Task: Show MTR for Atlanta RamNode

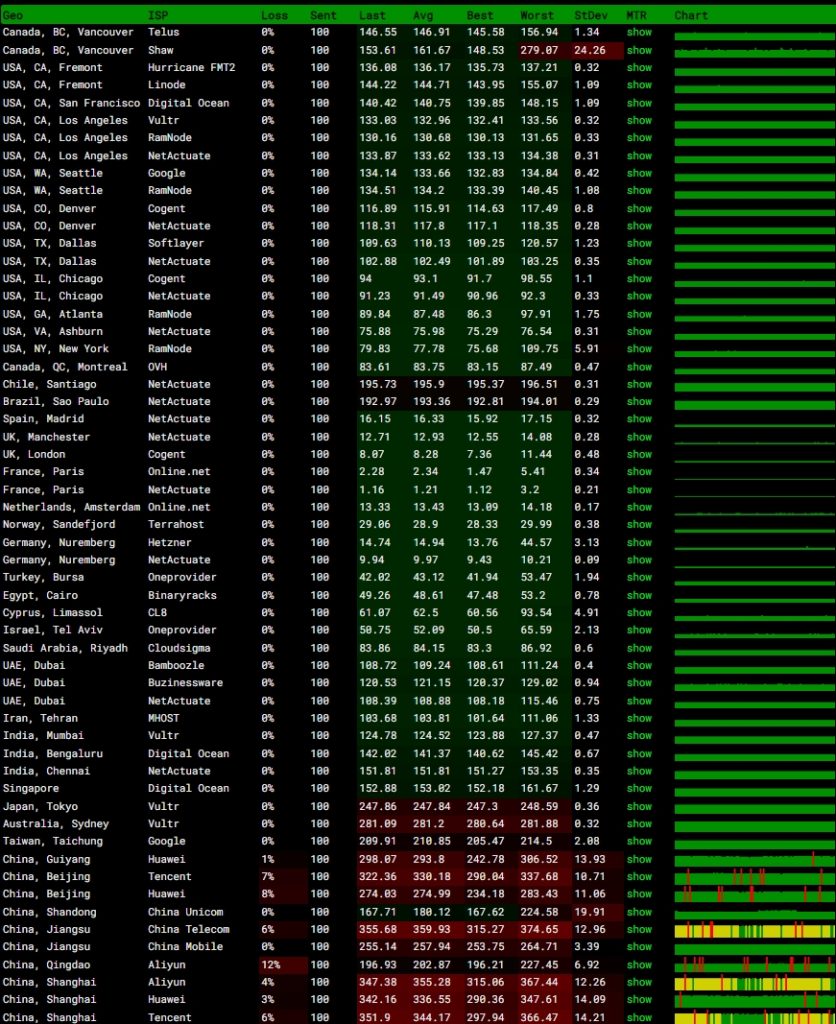Action: 639,314
